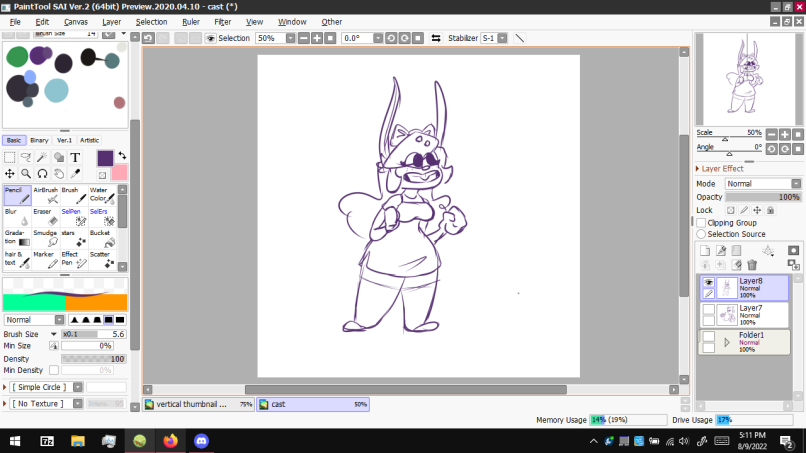Image resolution: width=806 pixels, height=453 pixels.
Task: Click the eyedropper color picker tool
Action: (76, 173)
